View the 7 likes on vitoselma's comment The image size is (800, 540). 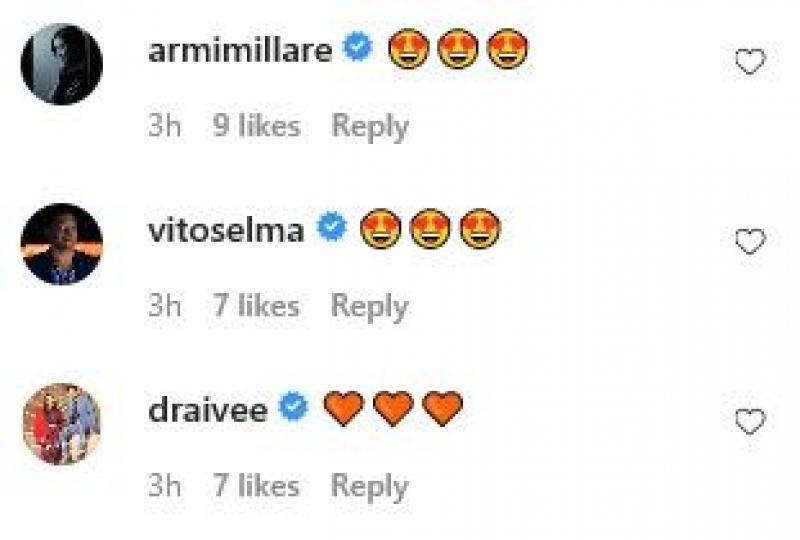(257, 305)
